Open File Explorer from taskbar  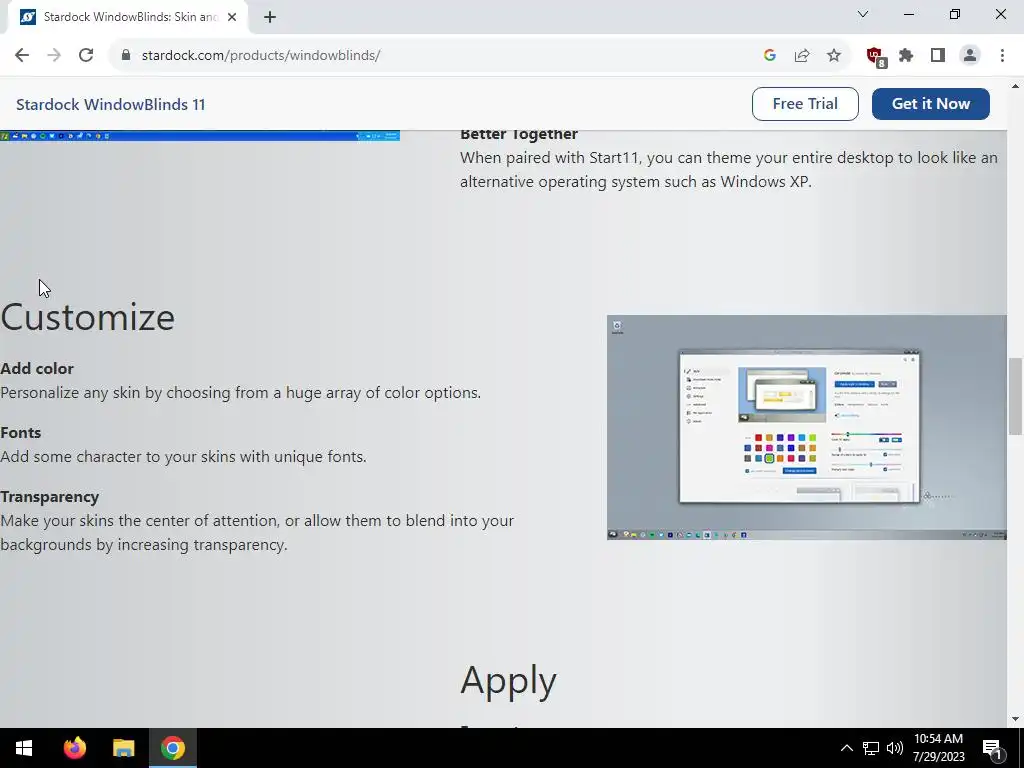coord(123,748)
